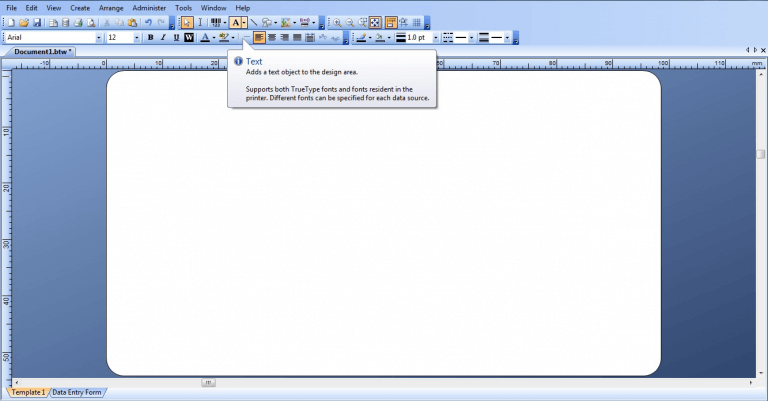Image resolution: width=768 pixels, height=401 pixels.
Task: Select the Line drawing tool
Action: pyautogui.click(x=254, y=22)
